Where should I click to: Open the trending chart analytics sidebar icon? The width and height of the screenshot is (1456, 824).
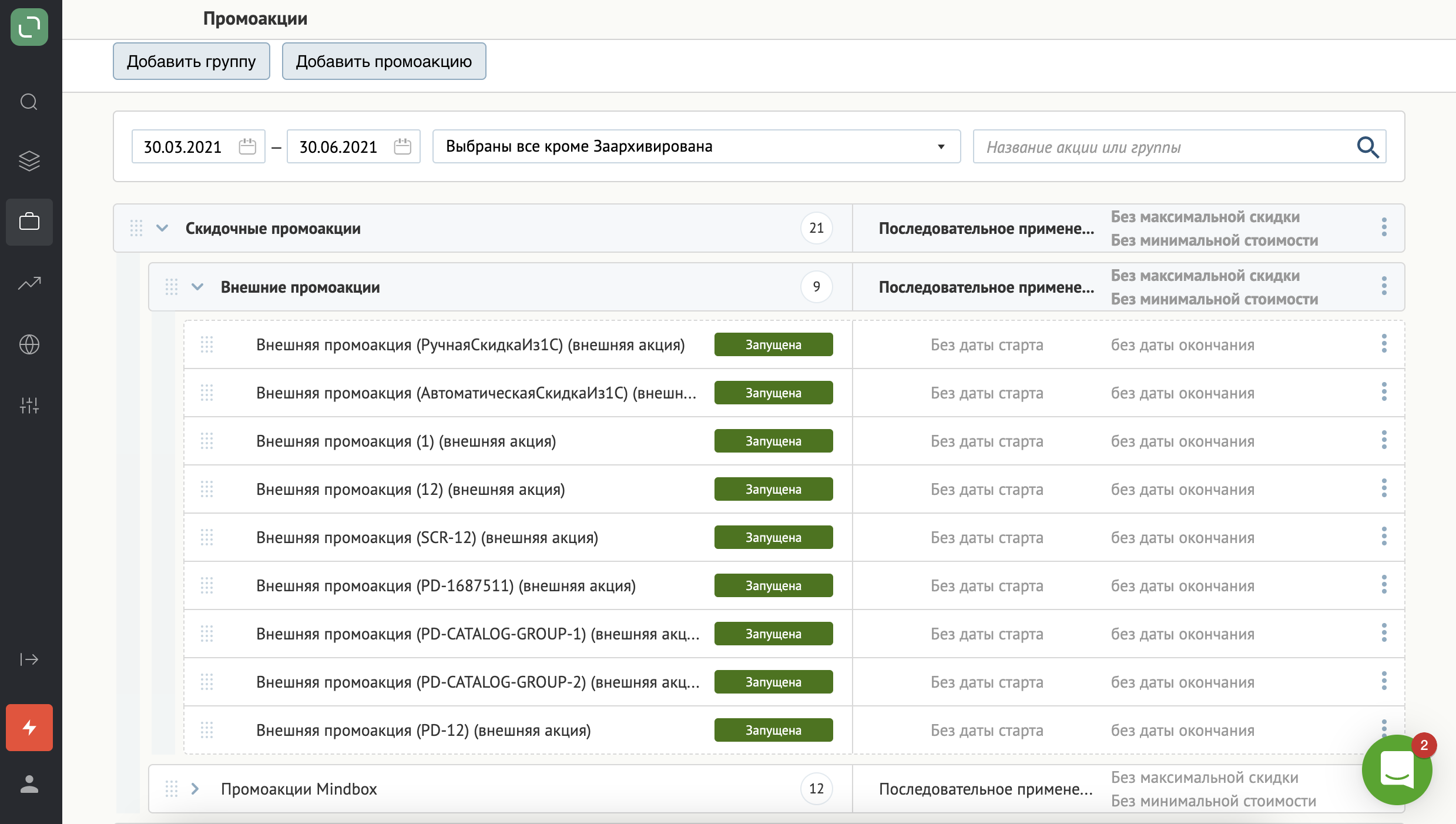point(29,283)
